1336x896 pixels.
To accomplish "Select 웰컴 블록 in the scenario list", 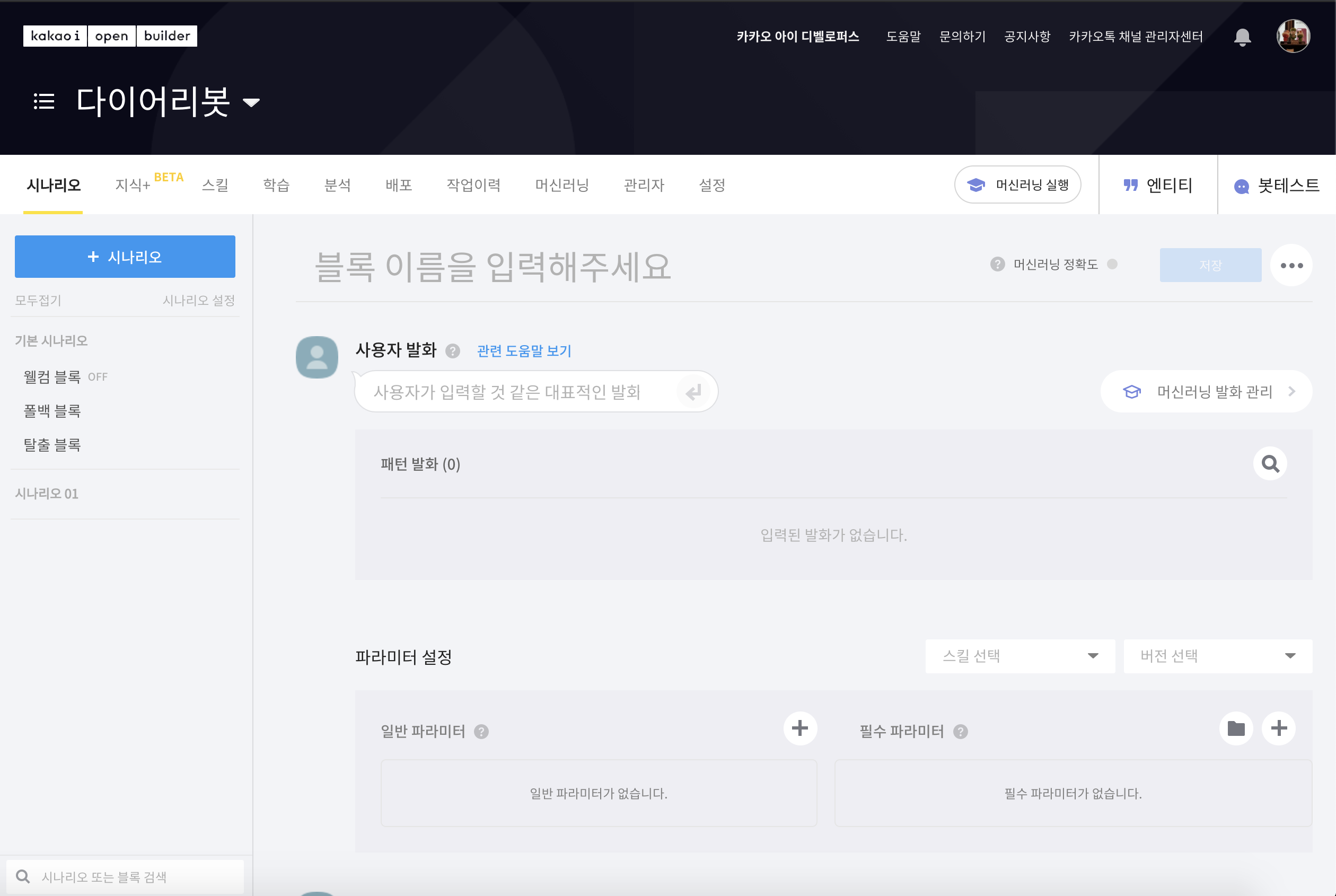I will (x=52, y=377).
